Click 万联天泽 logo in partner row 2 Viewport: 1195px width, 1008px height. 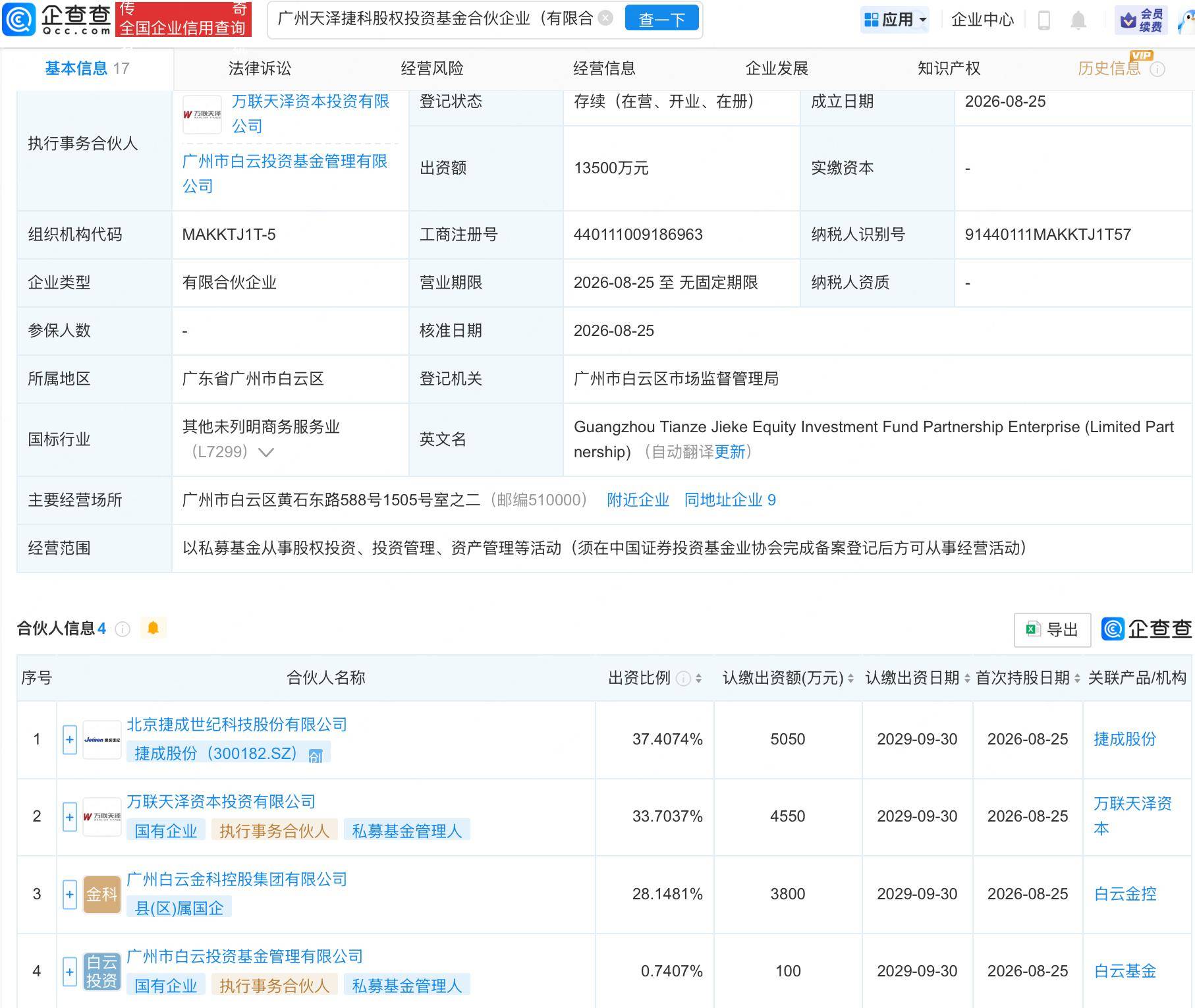tap(102, 818)
